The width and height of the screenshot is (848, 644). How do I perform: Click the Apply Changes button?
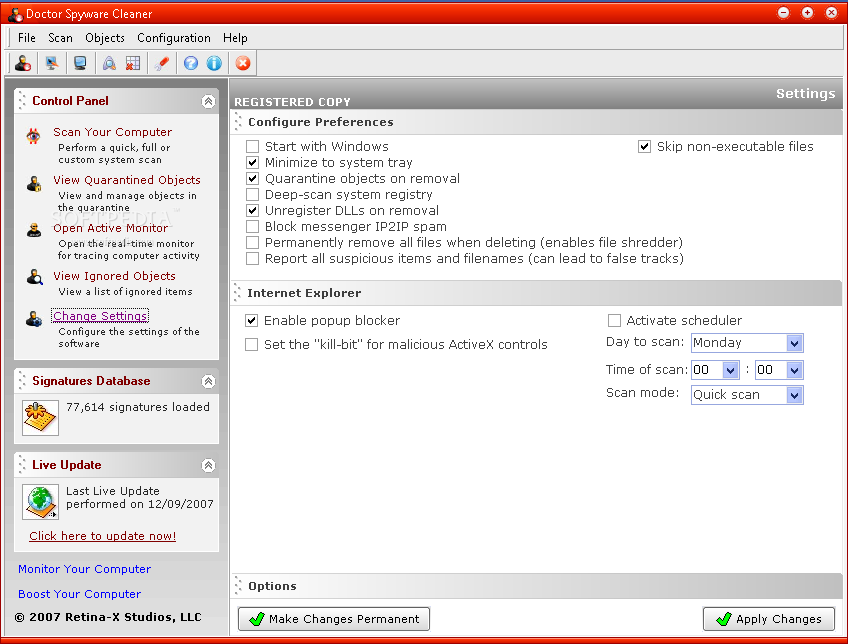coord(768,619)
